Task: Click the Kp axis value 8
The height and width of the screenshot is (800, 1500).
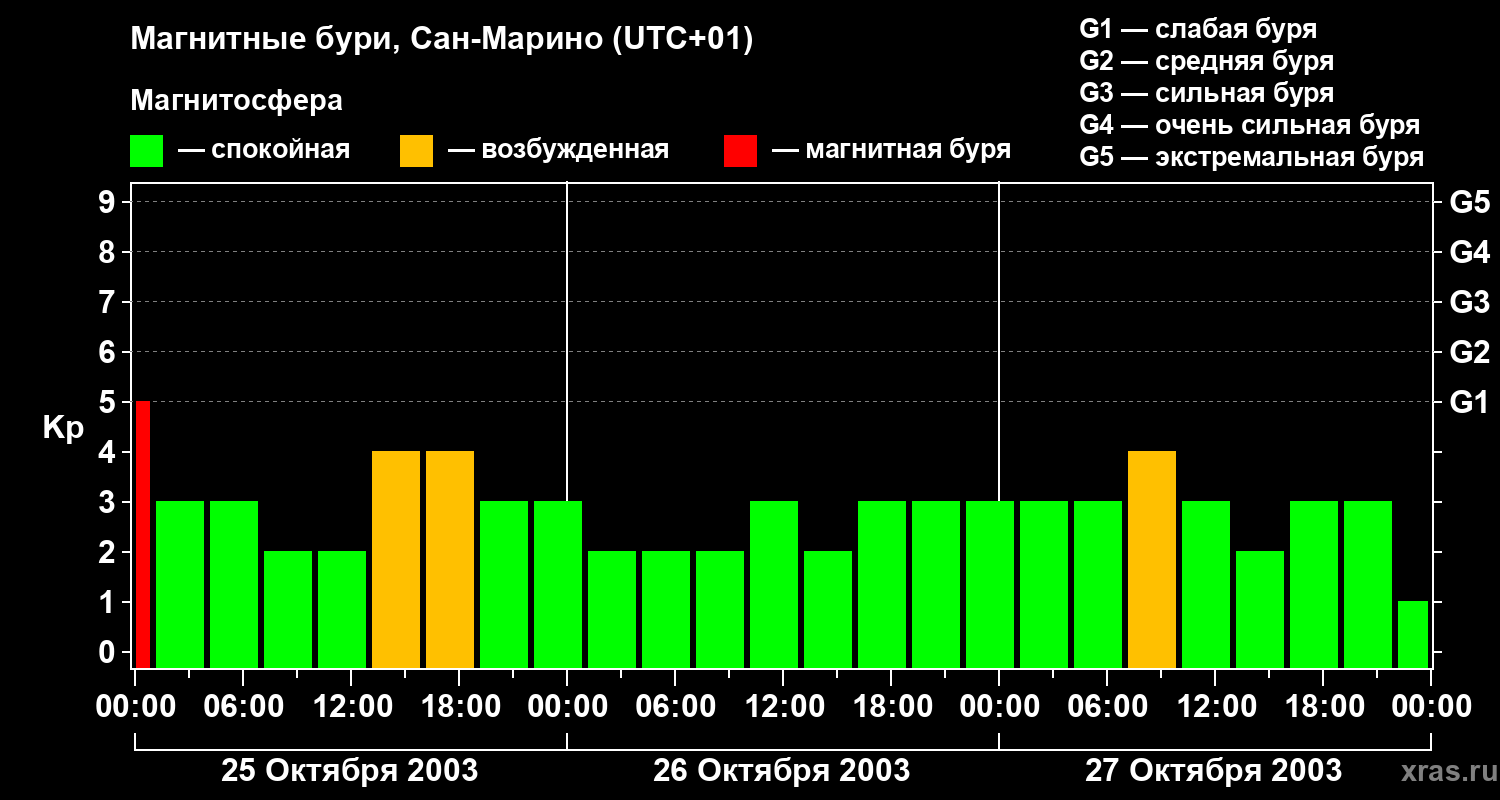Action: click(109, 252)
